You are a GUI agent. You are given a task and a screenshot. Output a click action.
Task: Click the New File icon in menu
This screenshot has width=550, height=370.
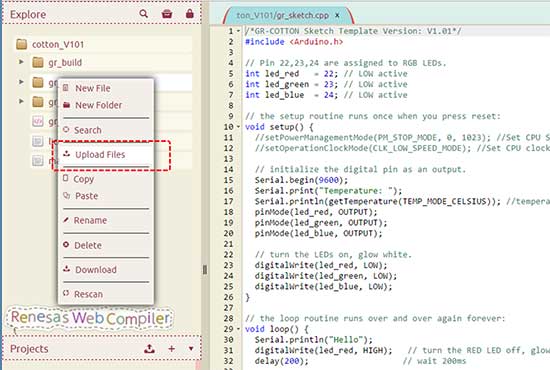(x=66, y=88)
